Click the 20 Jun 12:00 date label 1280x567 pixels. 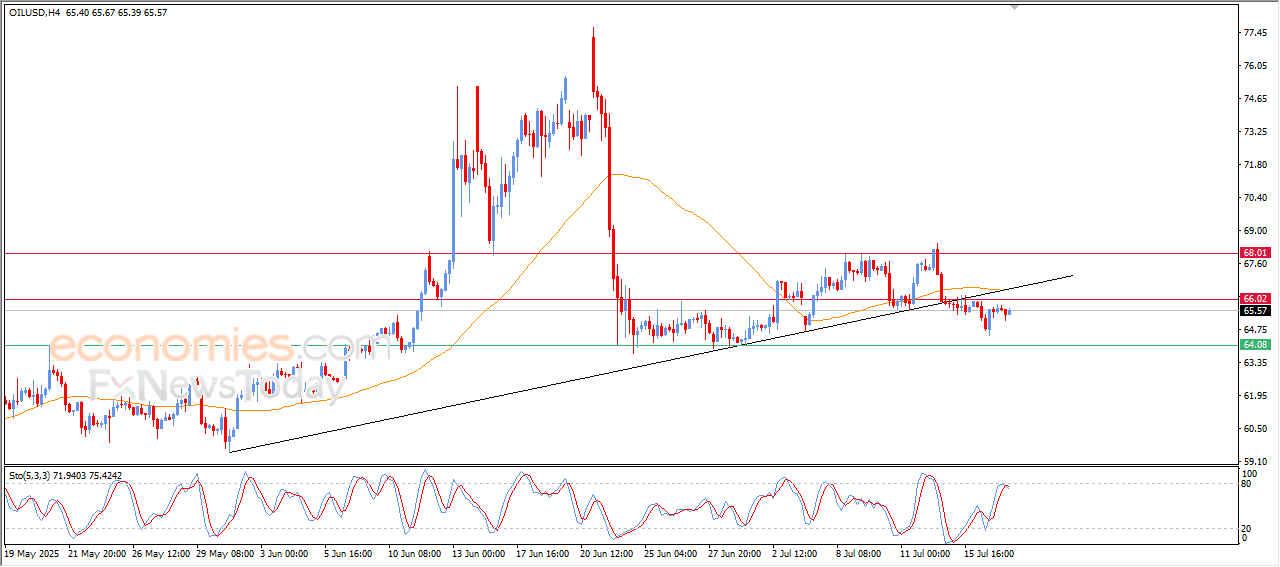tap(608, 552)
